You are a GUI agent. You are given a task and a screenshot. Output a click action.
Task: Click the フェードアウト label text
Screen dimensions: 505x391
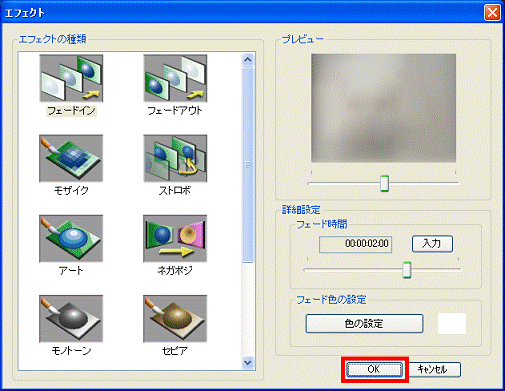pyautogui.click(x=175, y=111)
